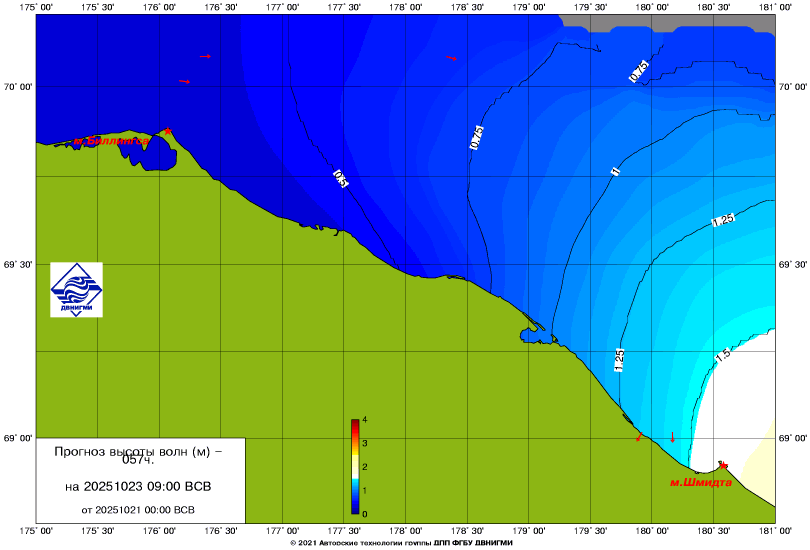
Task: Click the red arrow directly above Cape Billings star
Action: coord(184,81)
